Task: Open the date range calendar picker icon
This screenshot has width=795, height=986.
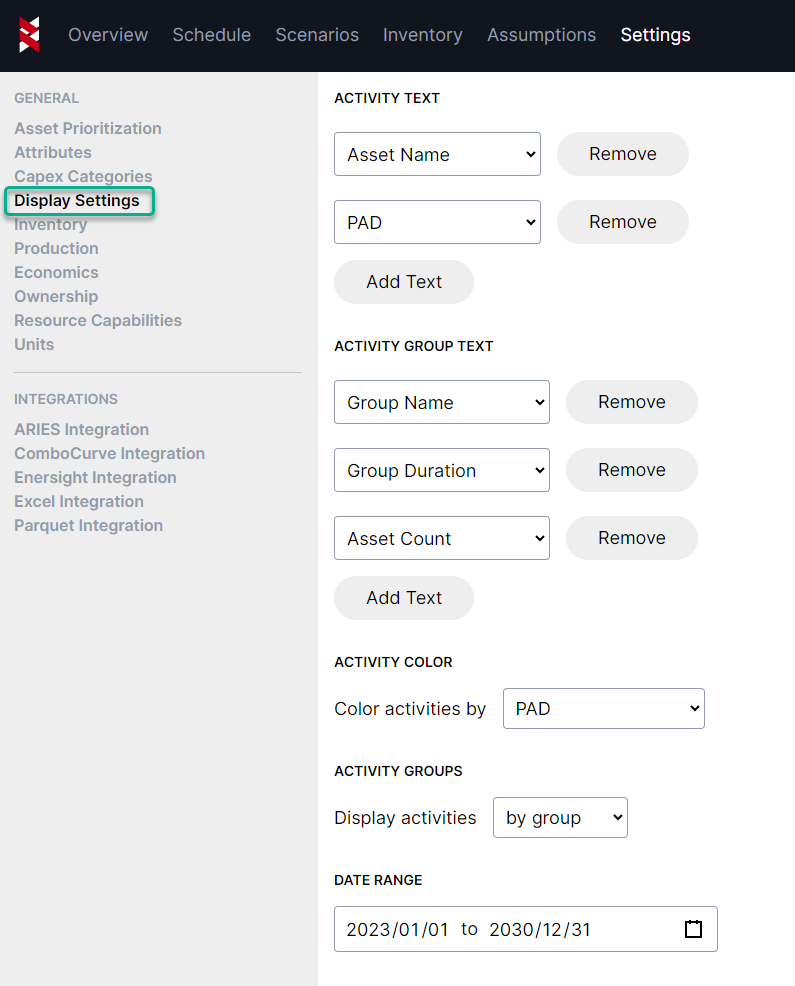Action: pos(693,929)
